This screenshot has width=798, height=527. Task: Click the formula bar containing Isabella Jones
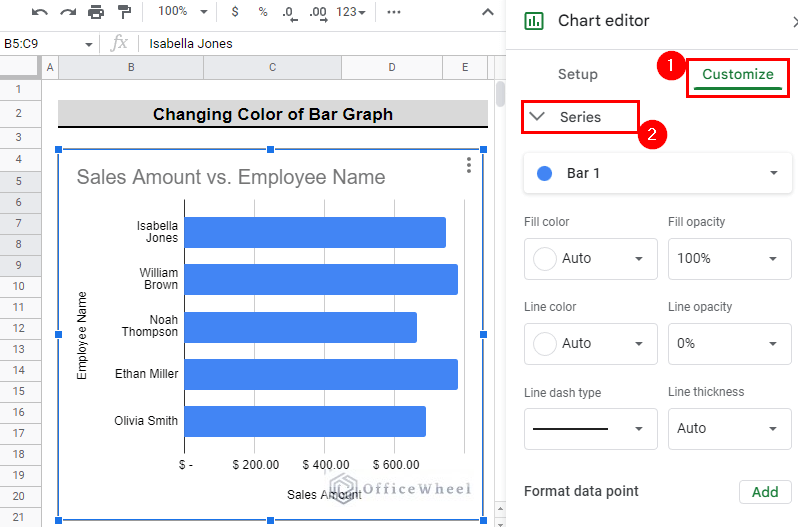point(323,44)
